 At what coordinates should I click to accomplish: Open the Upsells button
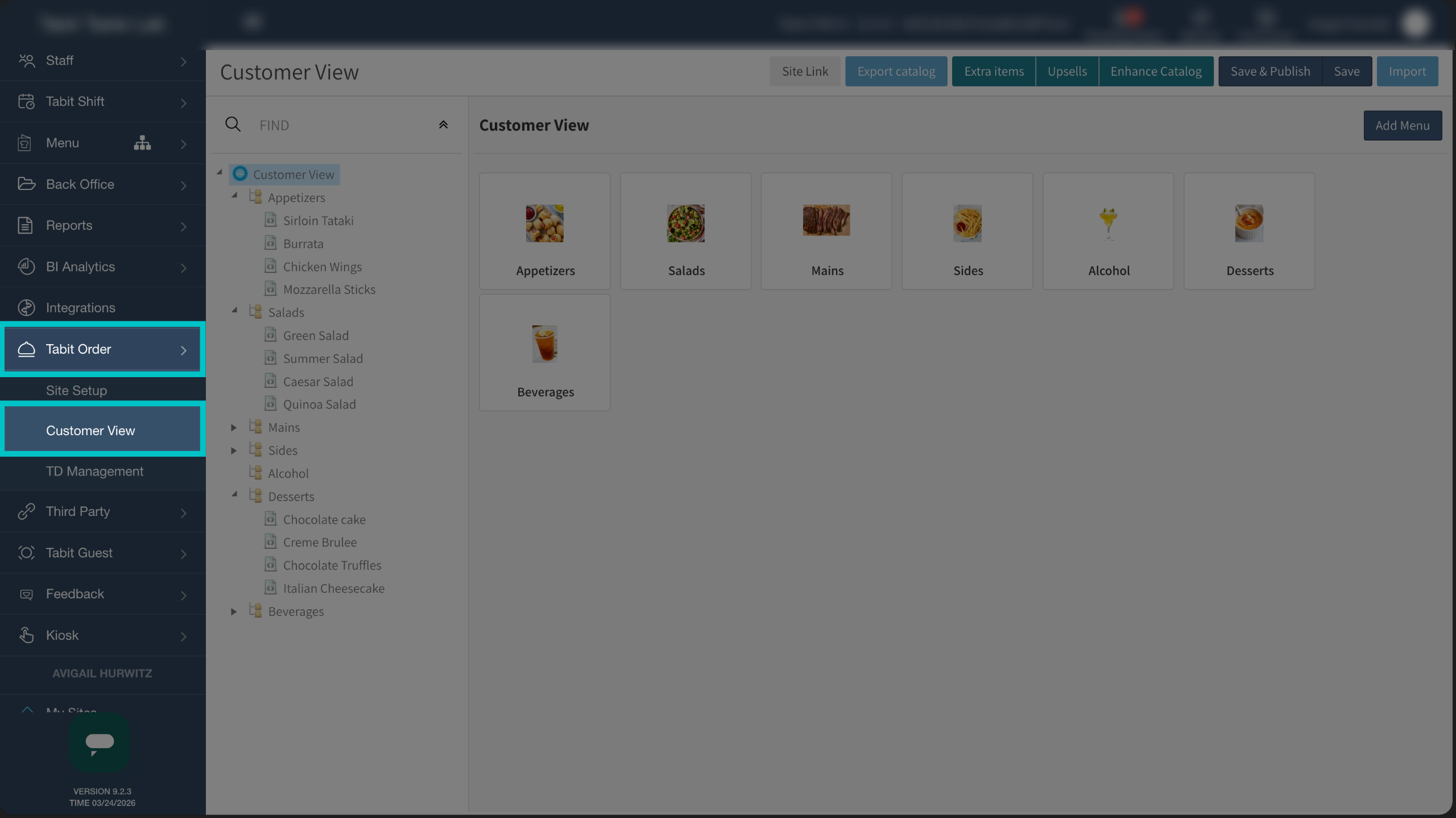(x=1067, y=71)
